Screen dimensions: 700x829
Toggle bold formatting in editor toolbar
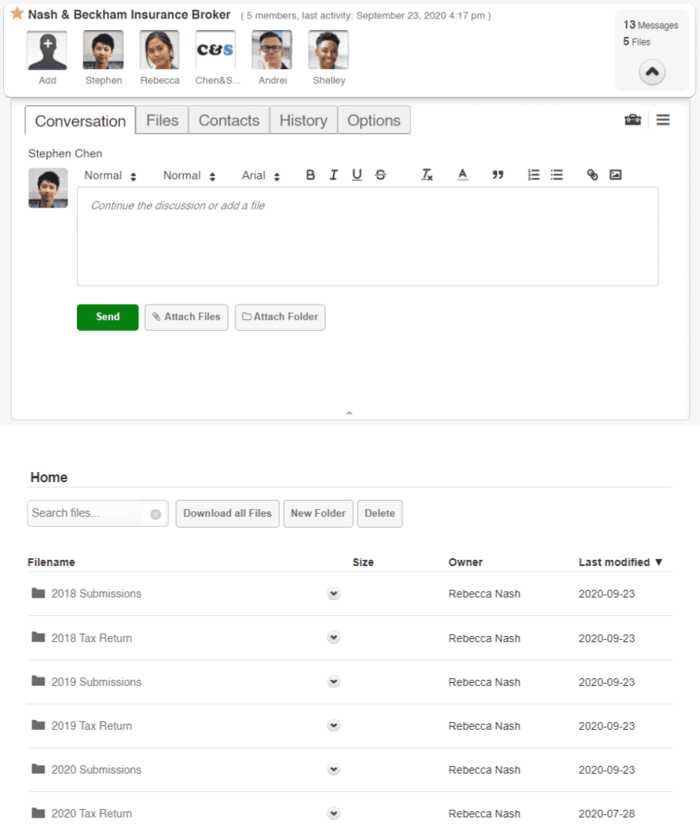pos(310,175)
